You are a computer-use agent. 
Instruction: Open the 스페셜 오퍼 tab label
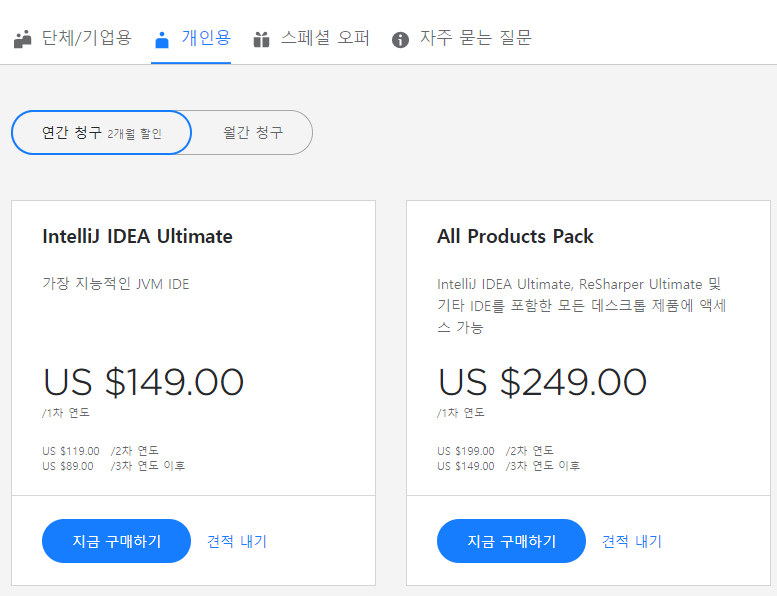click(325, 38)
